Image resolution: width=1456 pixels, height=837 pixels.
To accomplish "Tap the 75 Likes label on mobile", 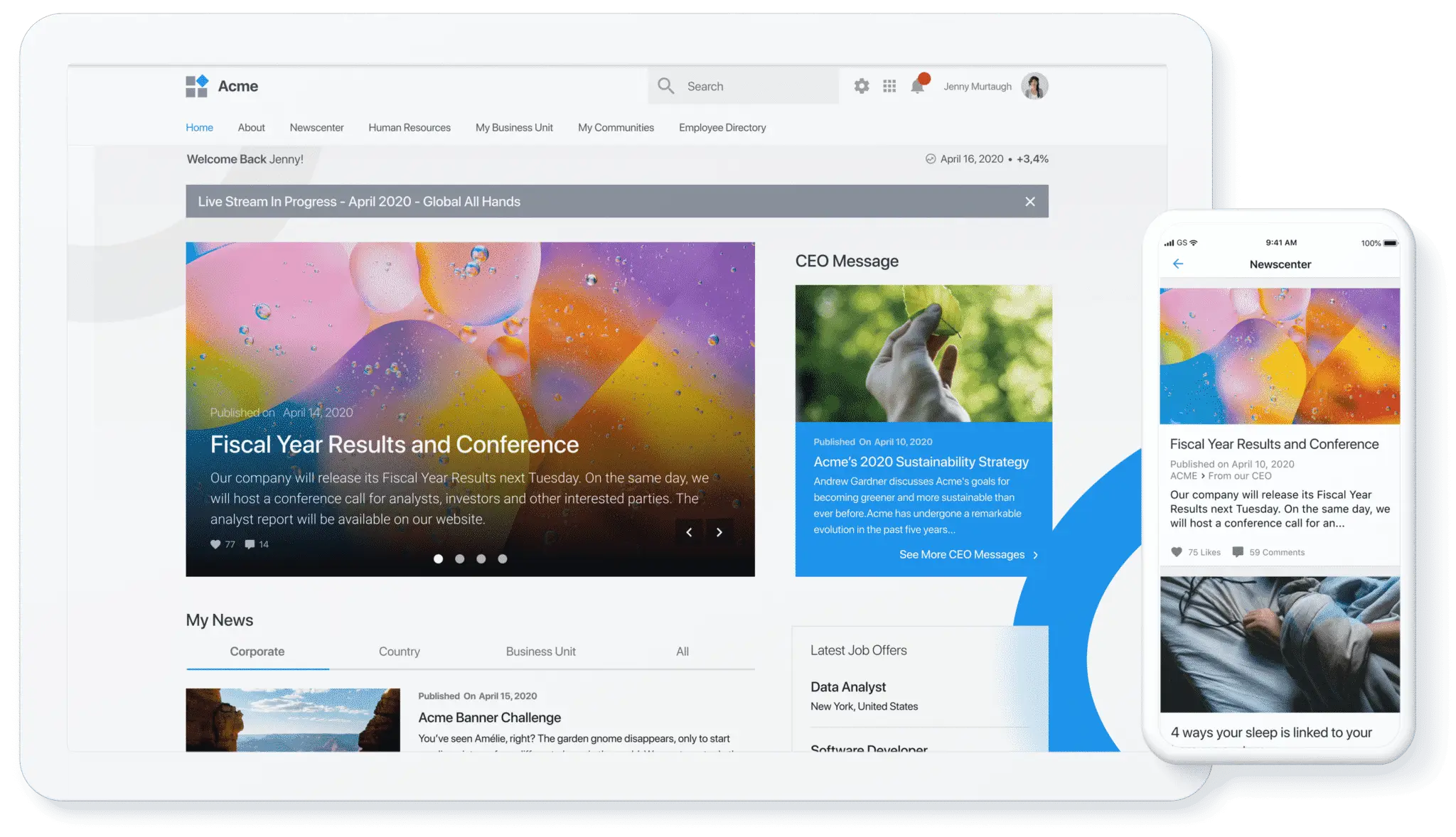I will (x=1204, y=553).
